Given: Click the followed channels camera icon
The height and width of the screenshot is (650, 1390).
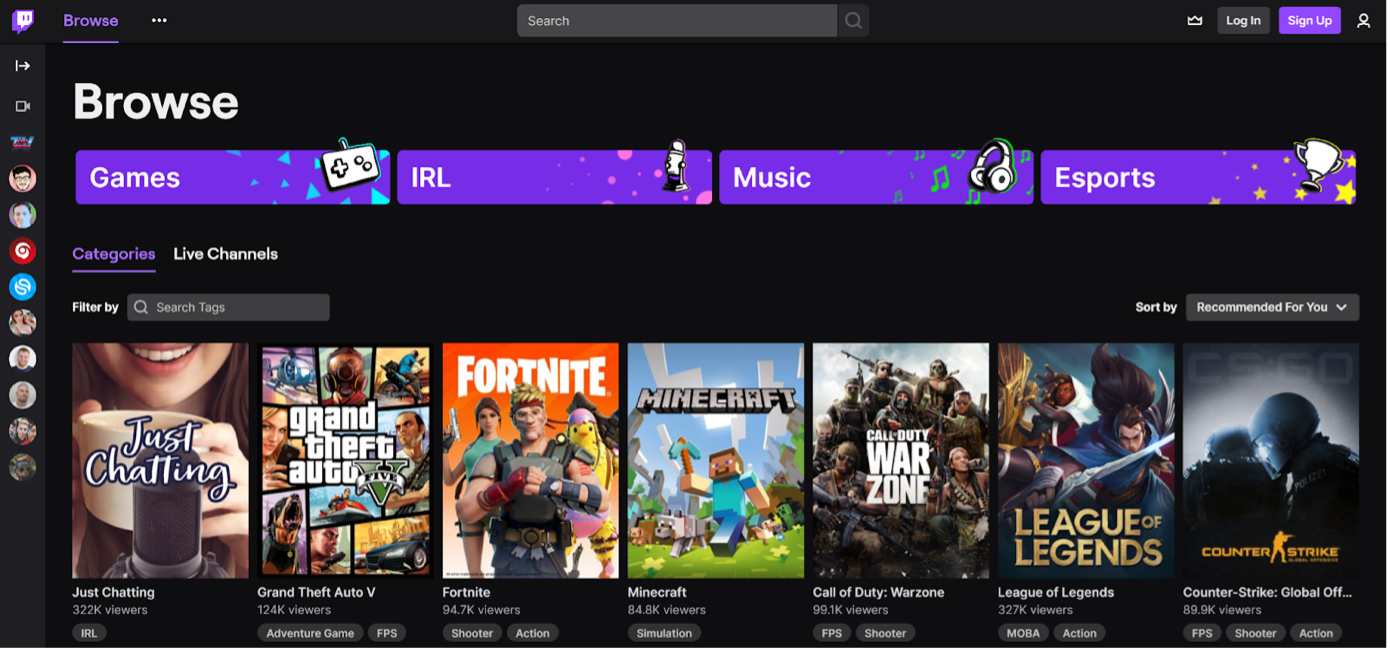Looking at the screenshot, I should point(22,106).
